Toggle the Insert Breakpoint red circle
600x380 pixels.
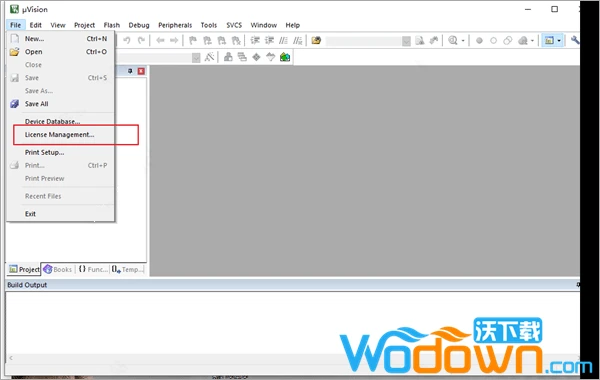(x=479, y=41)
